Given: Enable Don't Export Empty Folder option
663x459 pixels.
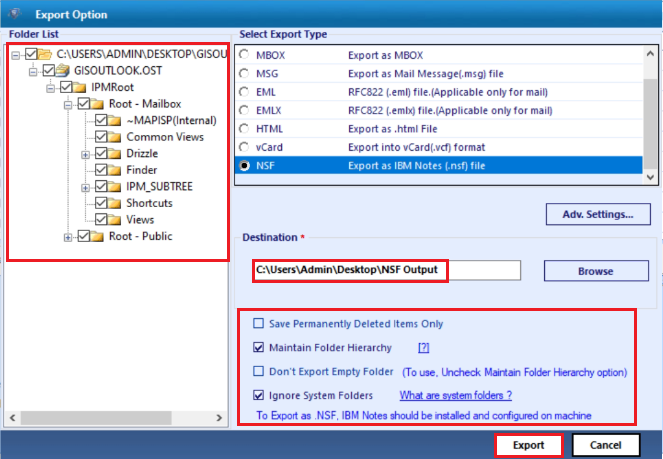Looking at the screenshot, I should (258, 371).
